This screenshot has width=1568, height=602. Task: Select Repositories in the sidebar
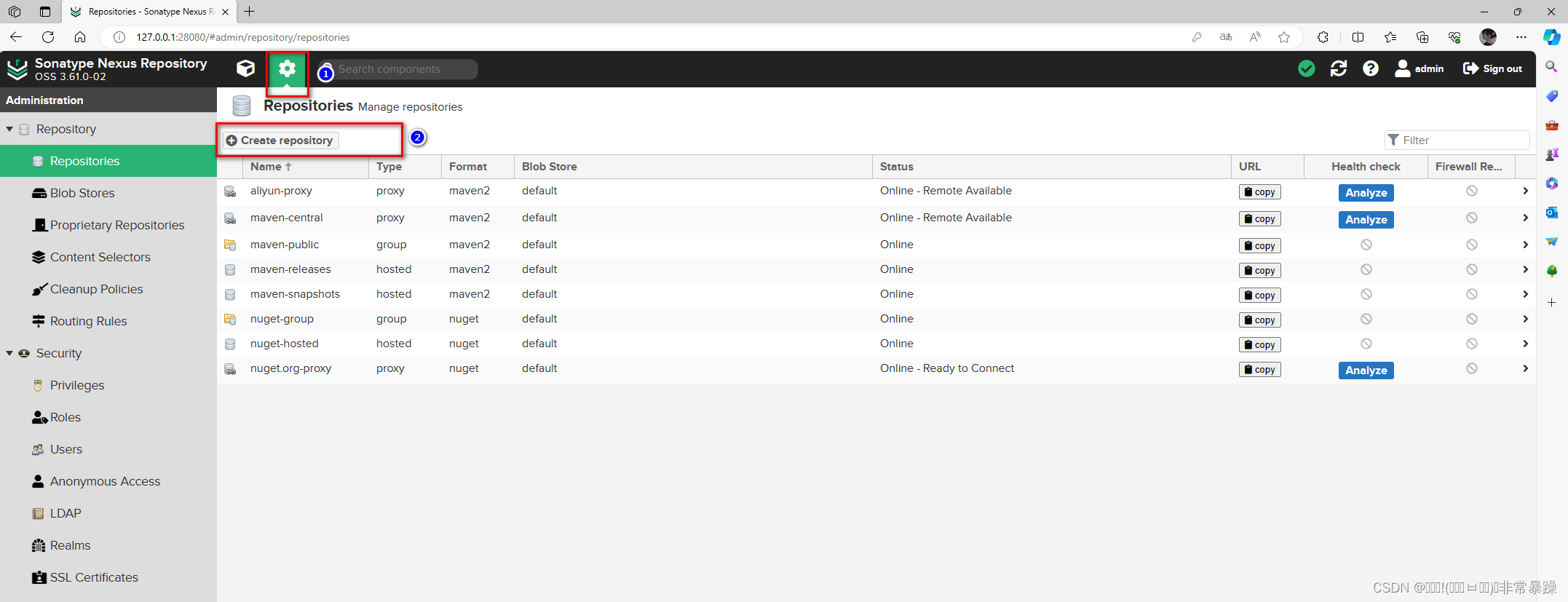click(108, 161)
